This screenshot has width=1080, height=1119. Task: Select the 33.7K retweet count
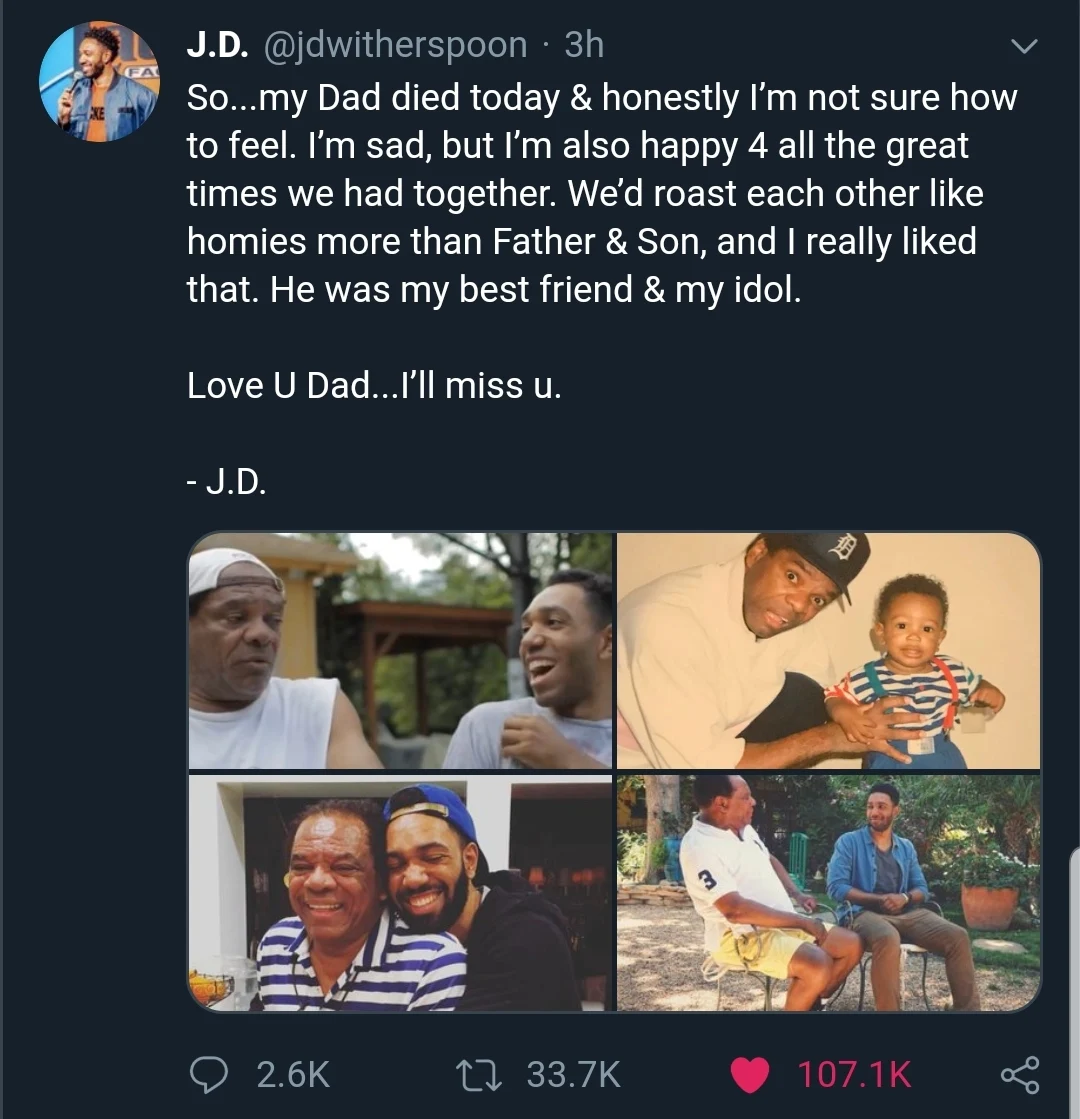[574, 1075]
